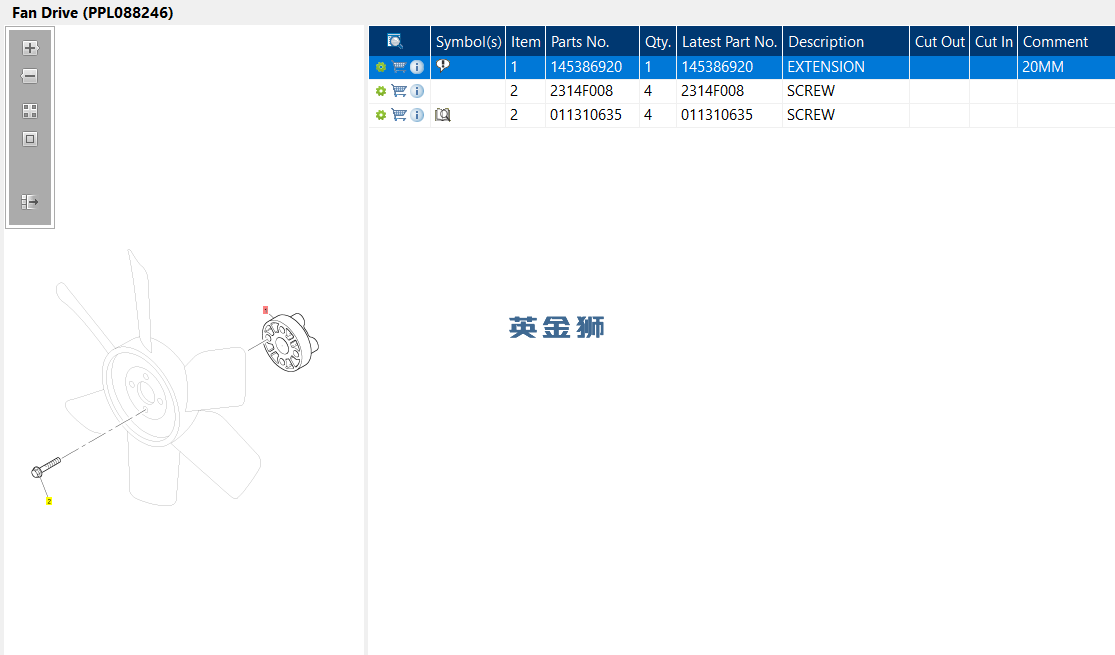Click the green gear for EXTENSION row

pyautogui.click(x=380, y=67)
